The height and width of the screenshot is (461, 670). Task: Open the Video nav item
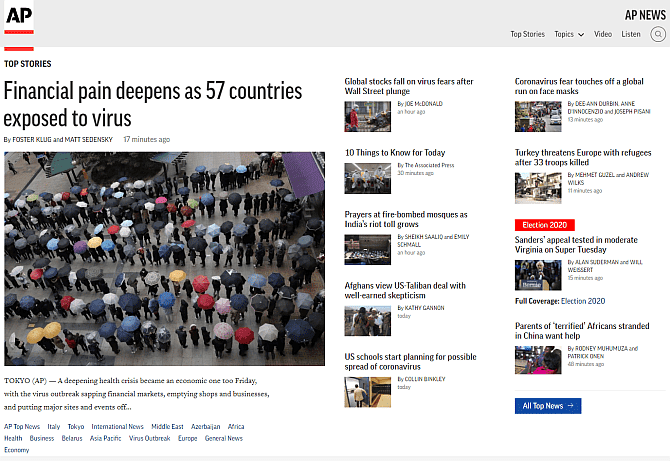click(602, 34)
